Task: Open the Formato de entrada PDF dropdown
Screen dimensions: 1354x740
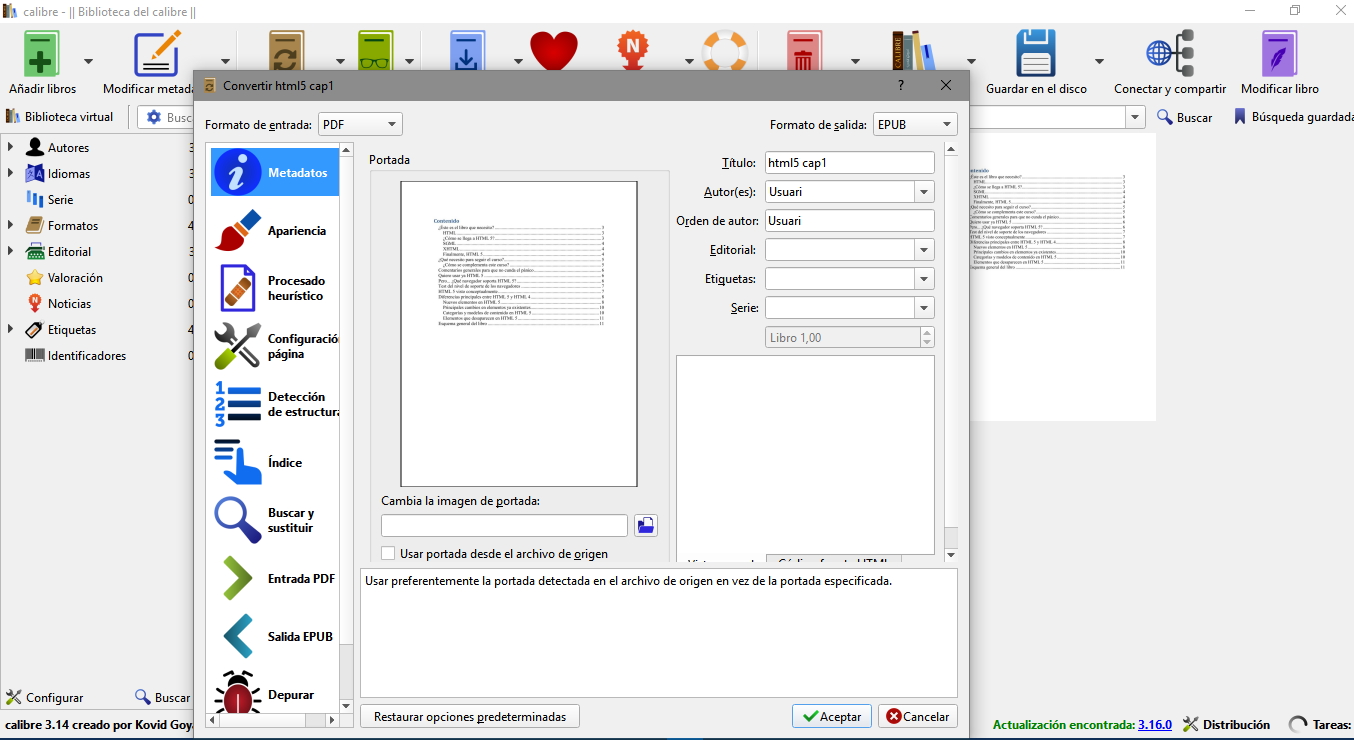Action: click(360, 124)
